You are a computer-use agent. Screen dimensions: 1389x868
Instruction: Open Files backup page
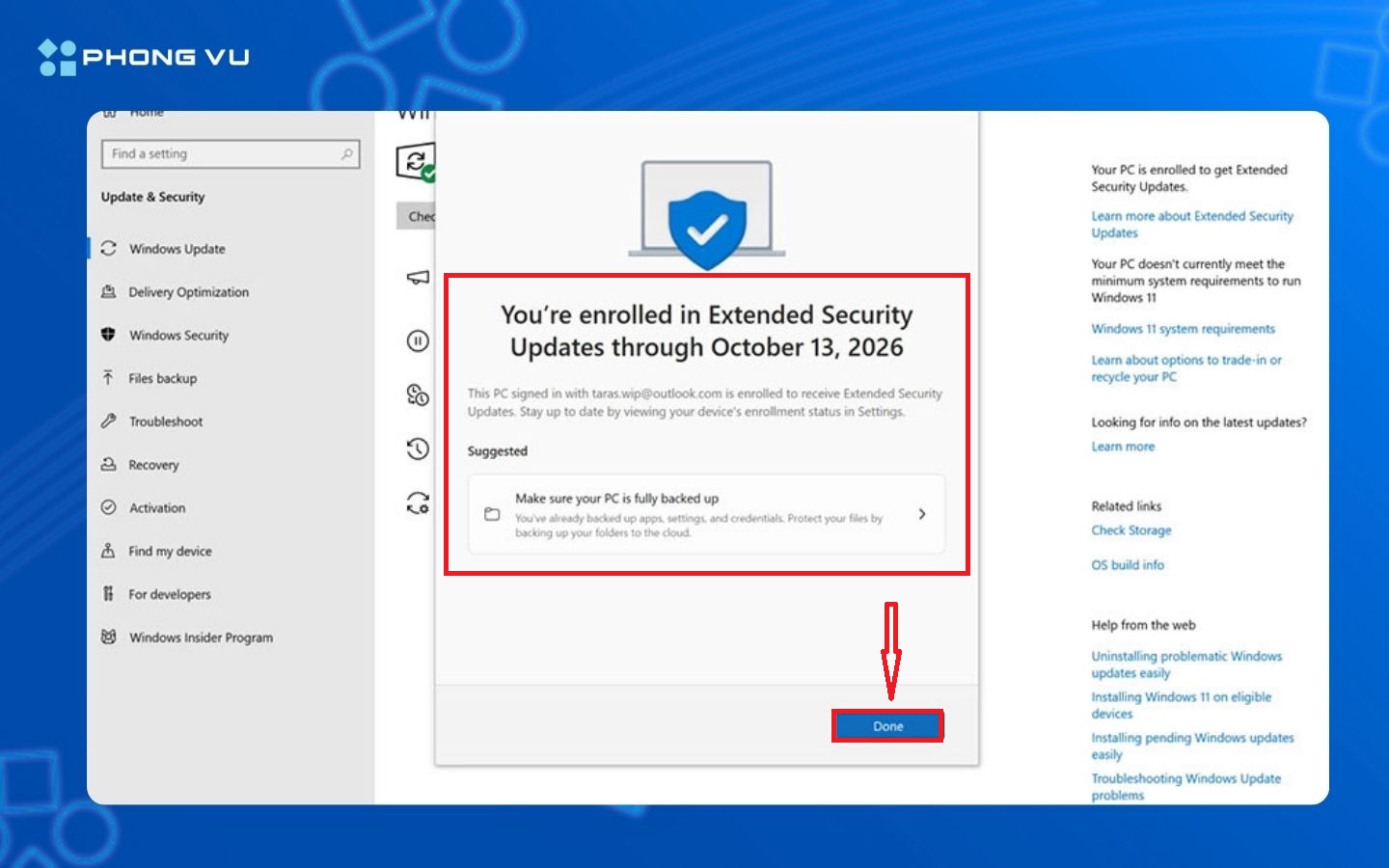163,378
